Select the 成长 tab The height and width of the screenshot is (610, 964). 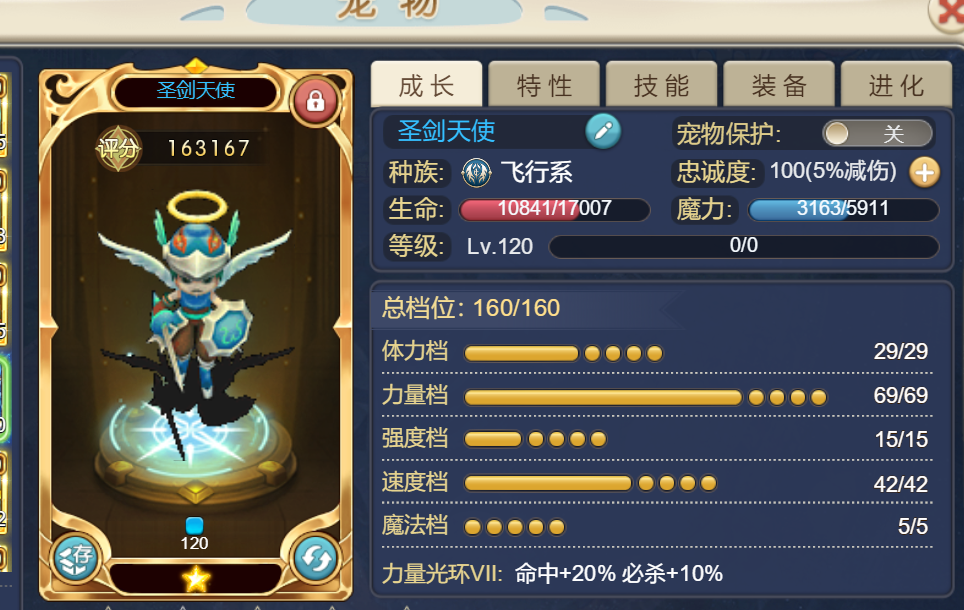tap(427, 85)
